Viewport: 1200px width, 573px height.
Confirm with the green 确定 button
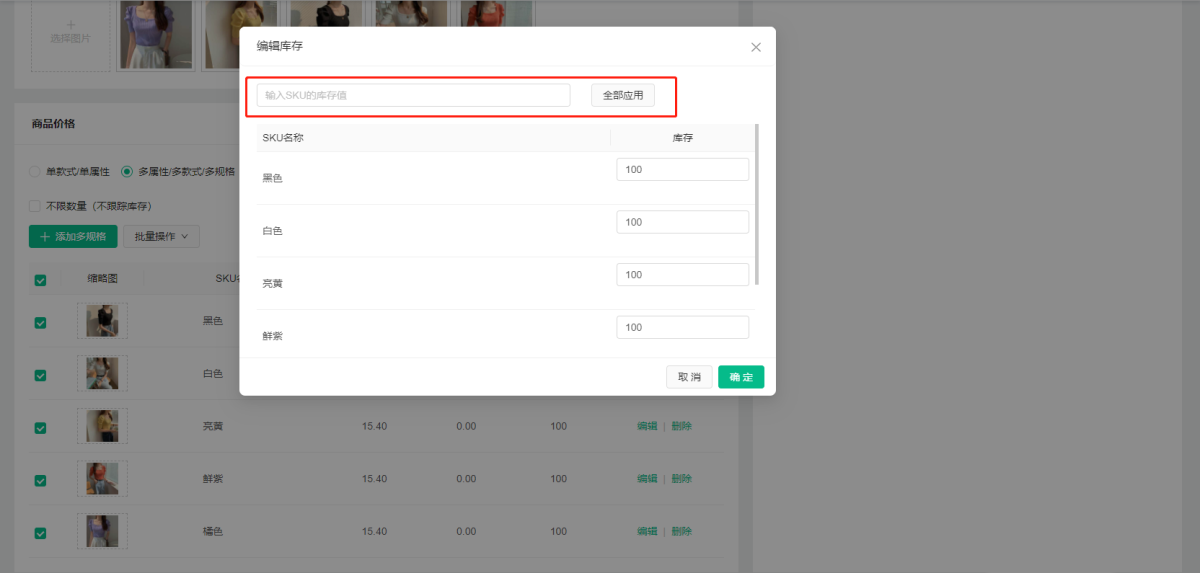point(741,377)
